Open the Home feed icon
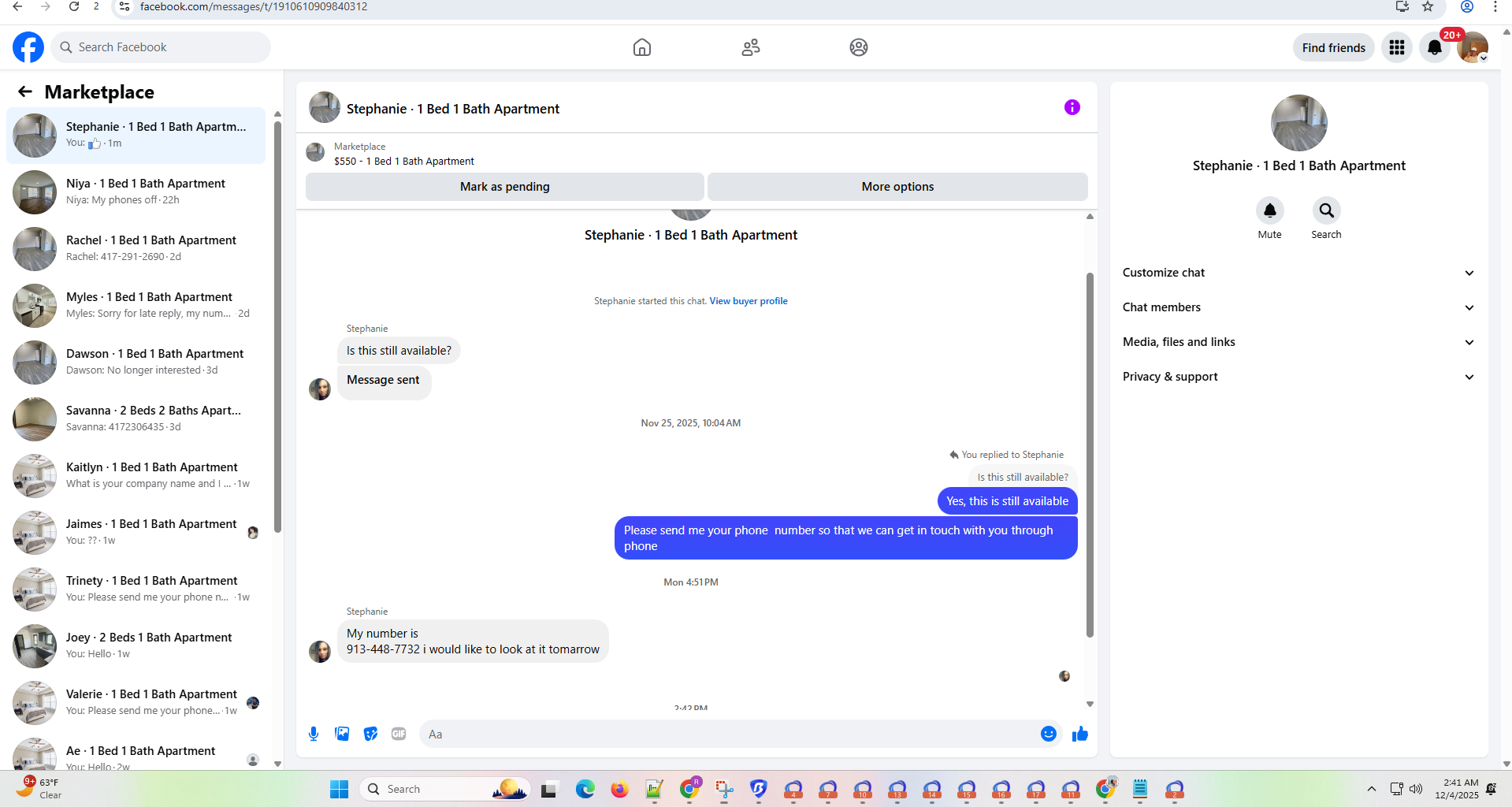This screenshot has width=1512, height=807. pos(642,47)
